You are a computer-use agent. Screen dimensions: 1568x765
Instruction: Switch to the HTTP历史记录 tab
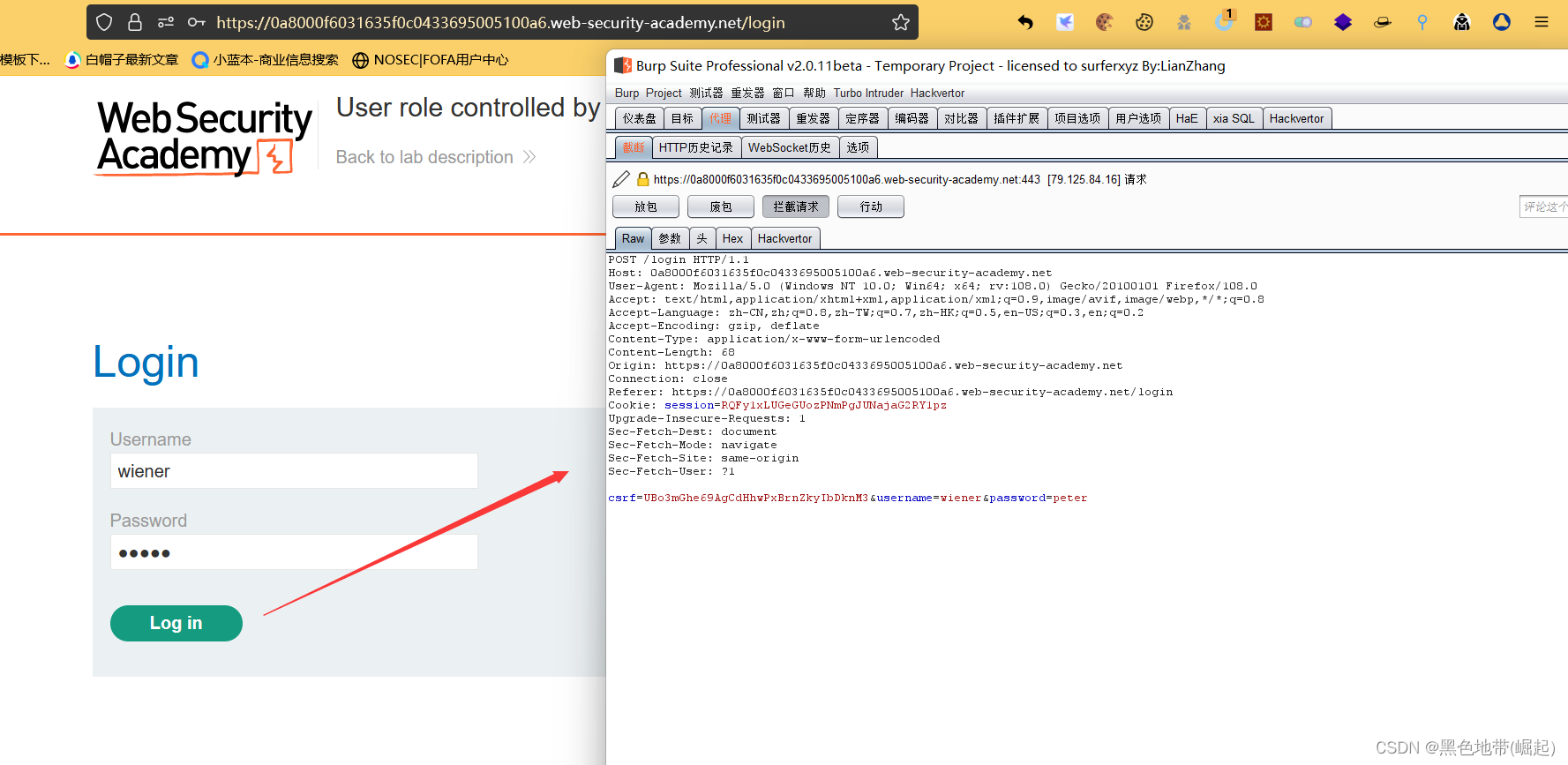click(x=695, y=147)
